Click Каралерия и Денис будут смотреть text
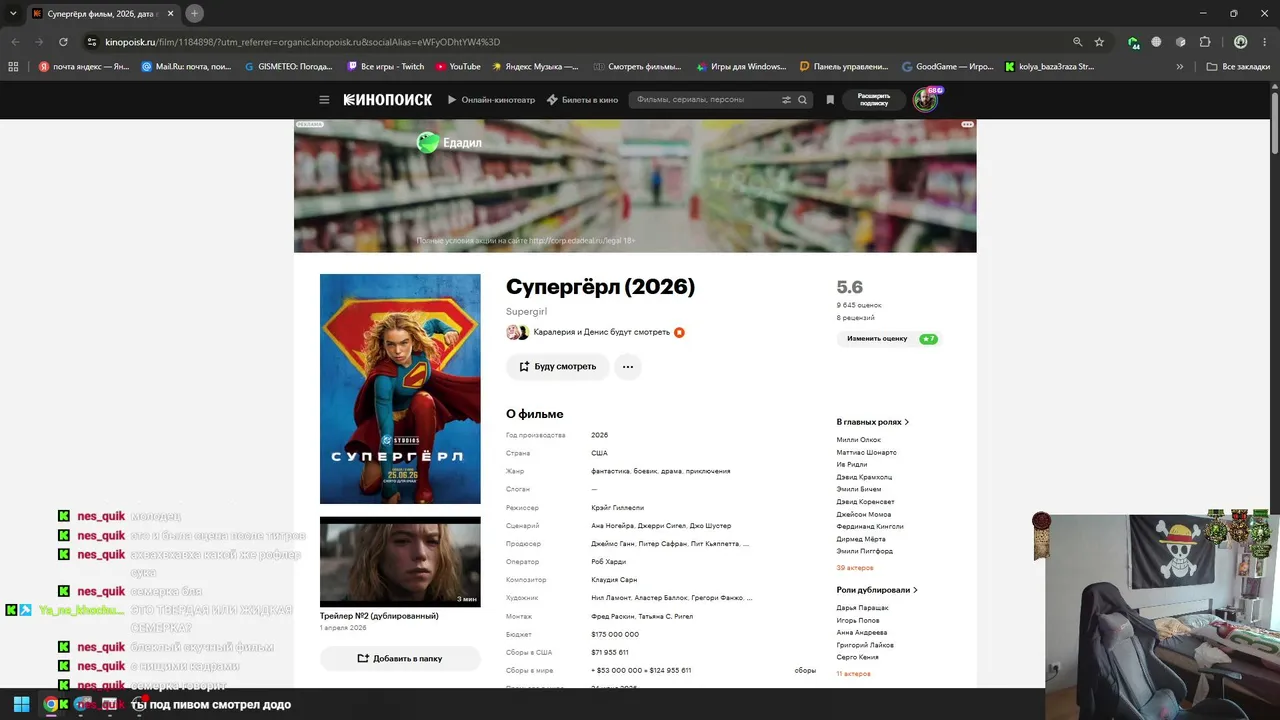The width and height of the screenshot is (1280, 720). (602, 332)
